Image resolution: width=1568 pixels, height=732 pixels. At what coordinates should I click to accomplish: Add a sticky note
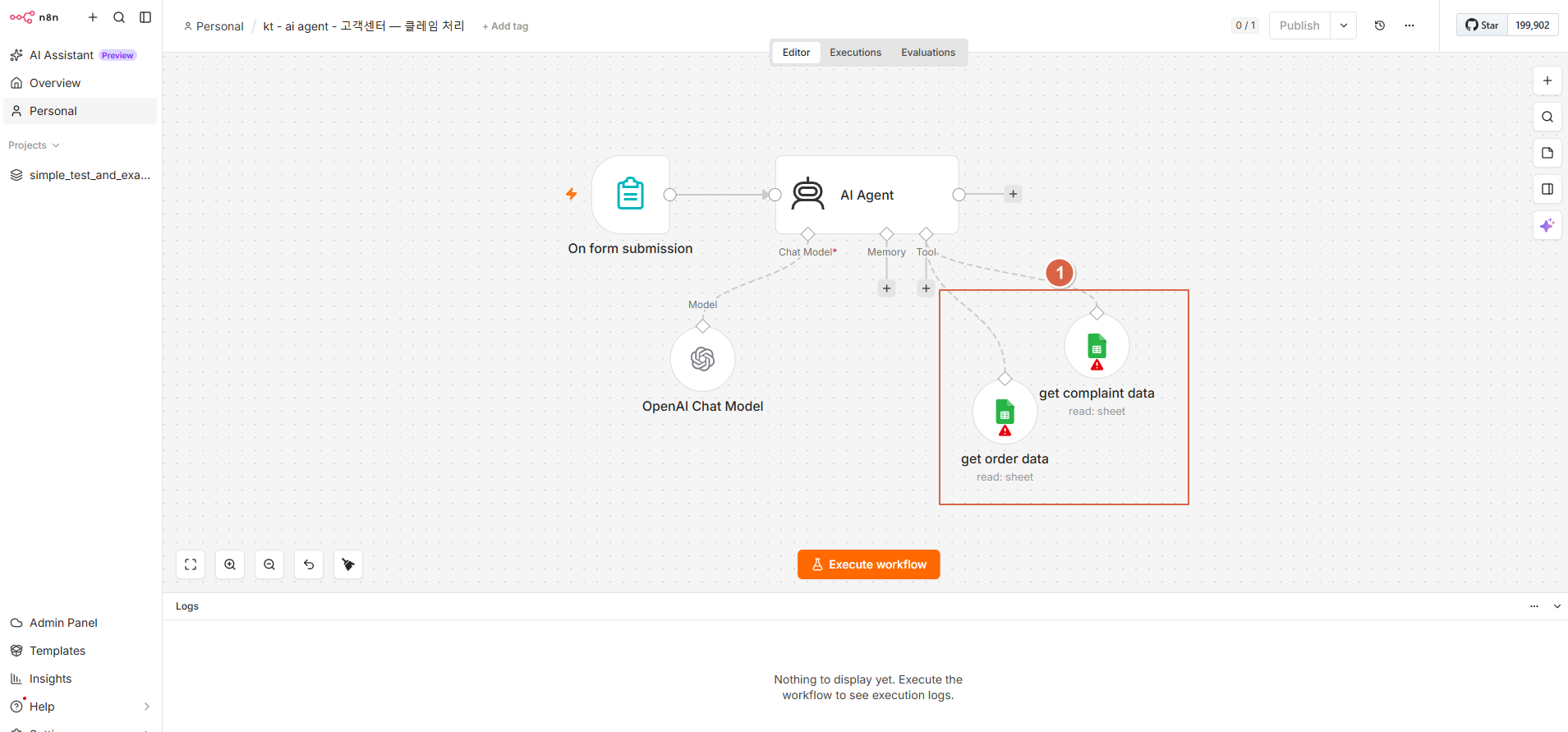(1547, 153)
